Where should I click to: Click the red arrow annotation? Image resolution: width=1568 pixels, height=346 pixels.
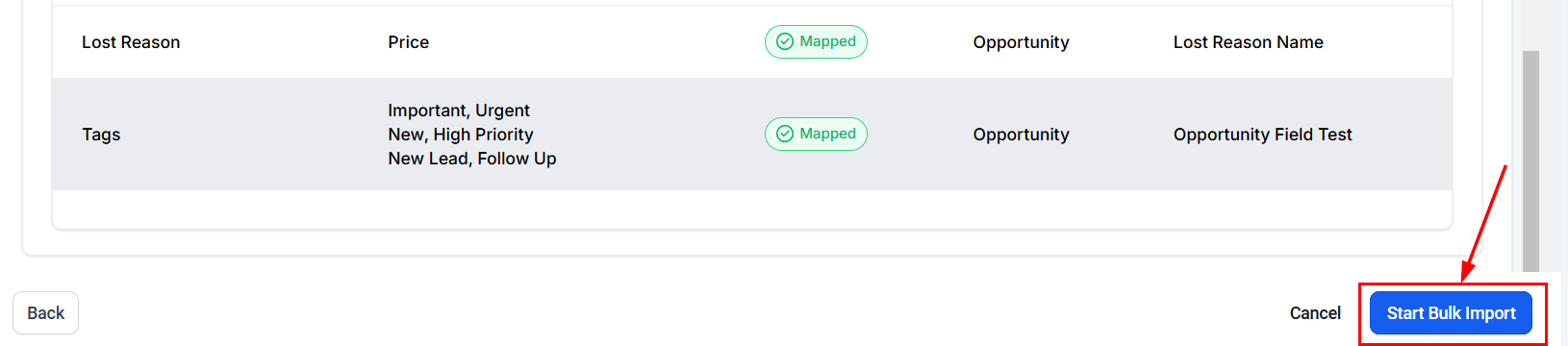pos(1484,222)
